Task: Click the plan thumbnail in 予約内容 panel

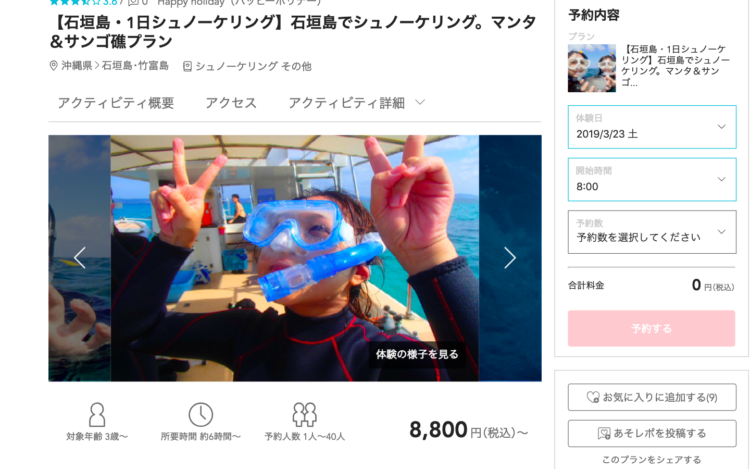Action: (x=592, y=68)
